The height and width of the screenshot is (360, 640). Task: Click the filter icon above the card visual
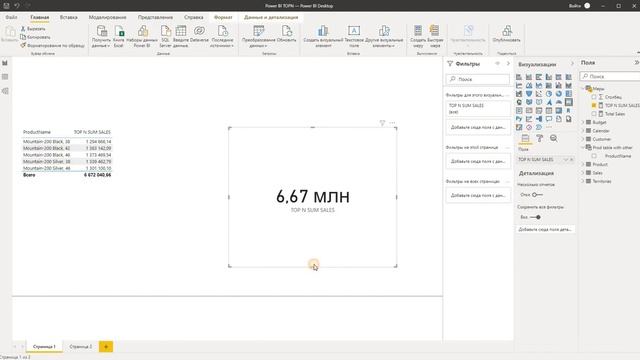coord(382,122)
